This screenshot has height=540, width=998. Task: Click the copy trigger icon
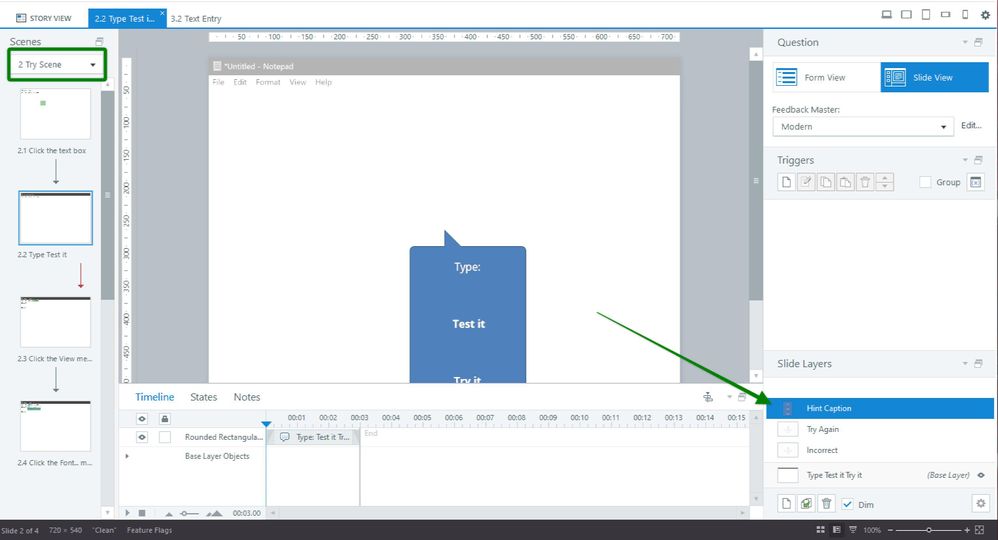click(826, 182)
